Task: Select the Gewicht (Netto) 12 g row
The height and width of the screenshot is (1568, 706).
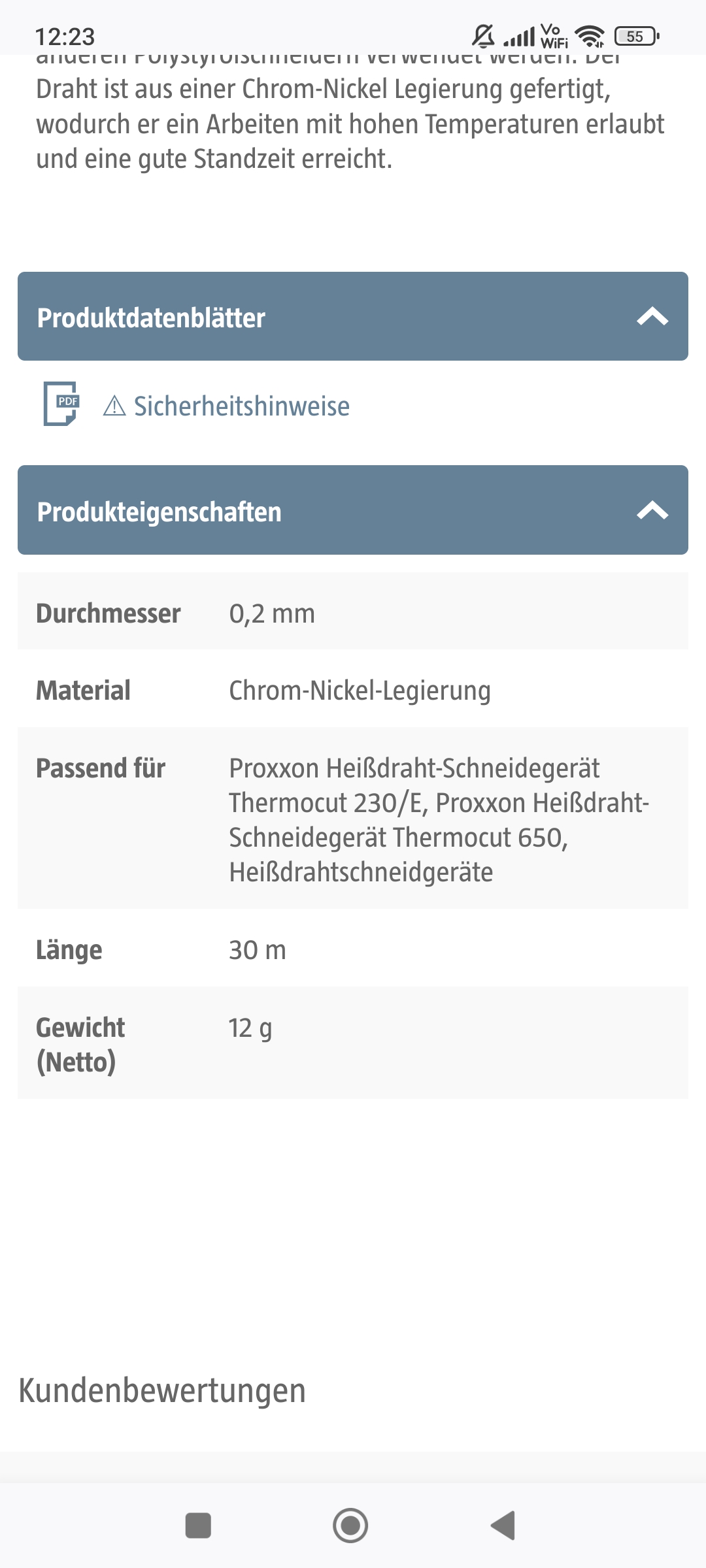Action: click(353, 1043)
